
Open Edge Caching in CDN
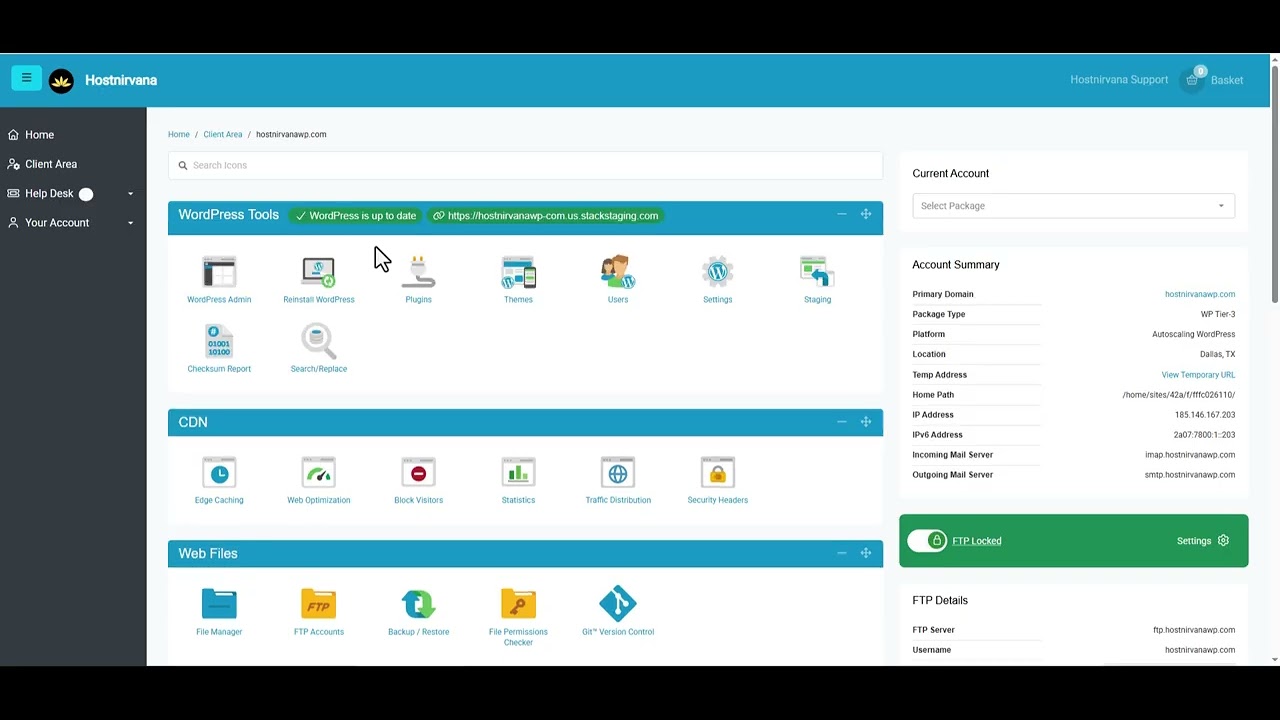tap(219, 473)
